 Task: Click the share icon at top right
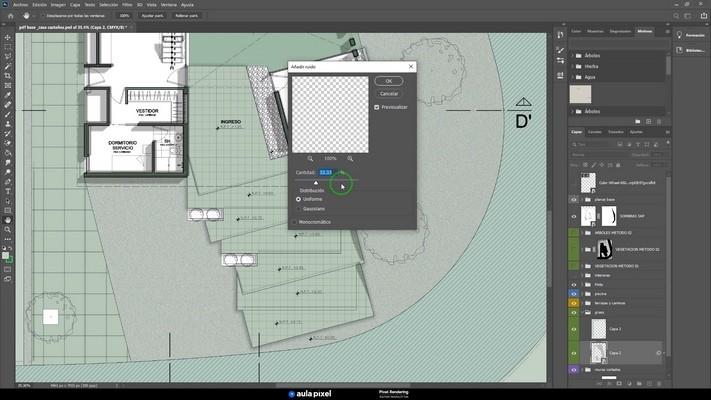(704, 15)
